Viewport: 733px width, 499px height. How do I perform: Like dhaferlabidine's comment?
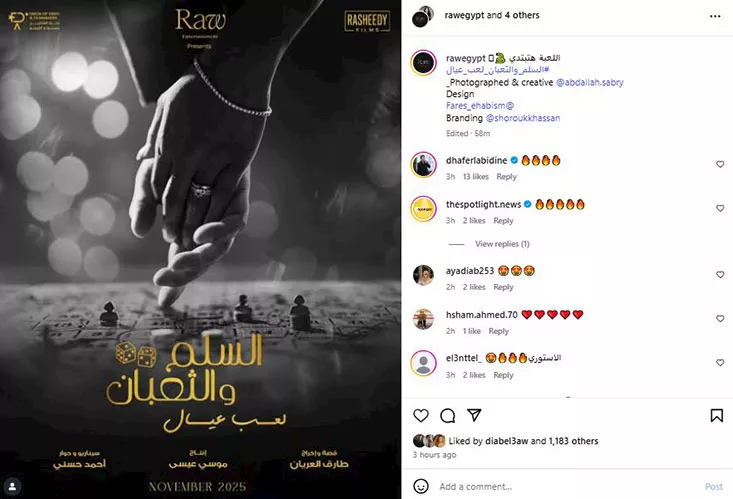pyautogui.click(x=720, y=164)
